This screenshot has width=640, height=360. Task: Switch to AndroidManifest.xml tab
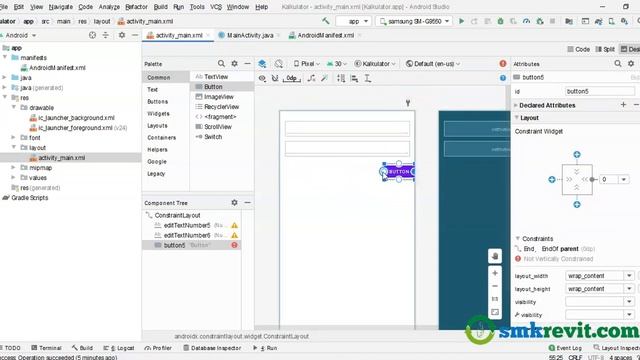[325, 36]
